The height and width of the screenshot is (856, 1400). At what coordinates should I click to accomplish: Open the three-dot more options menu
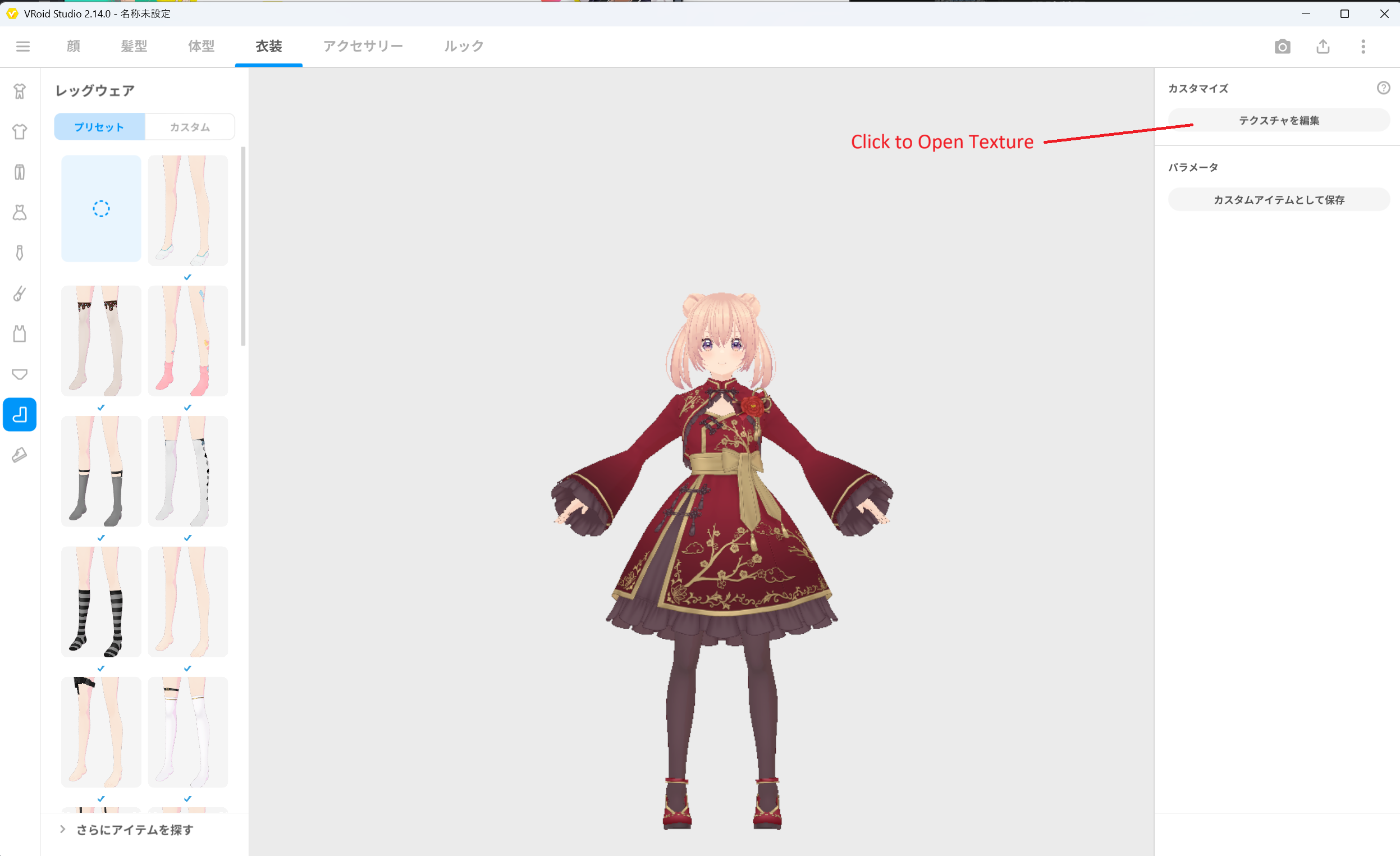click(1363, 47)
